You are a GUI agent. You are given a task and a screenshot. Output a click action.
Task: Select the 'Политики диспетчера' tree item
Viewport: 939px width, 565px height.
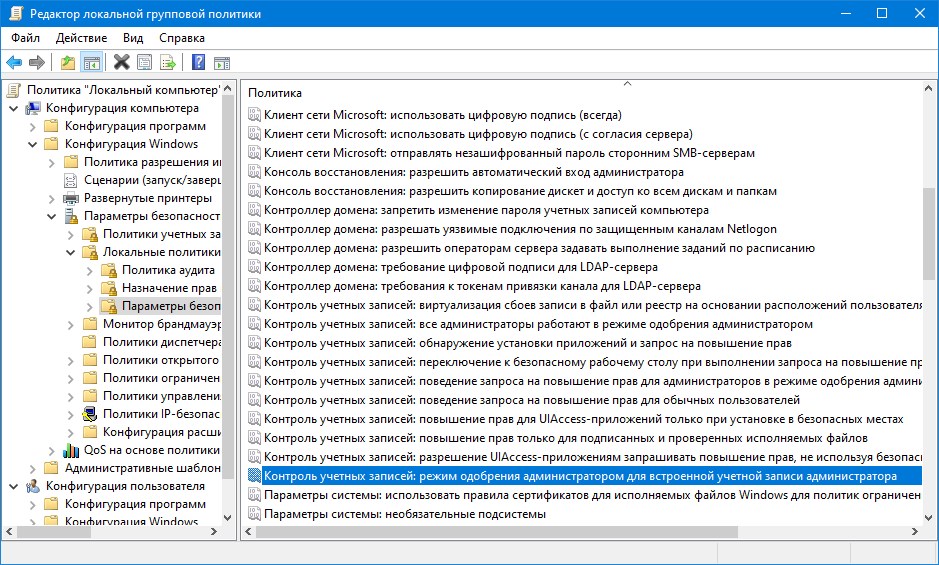click(162, 342)
